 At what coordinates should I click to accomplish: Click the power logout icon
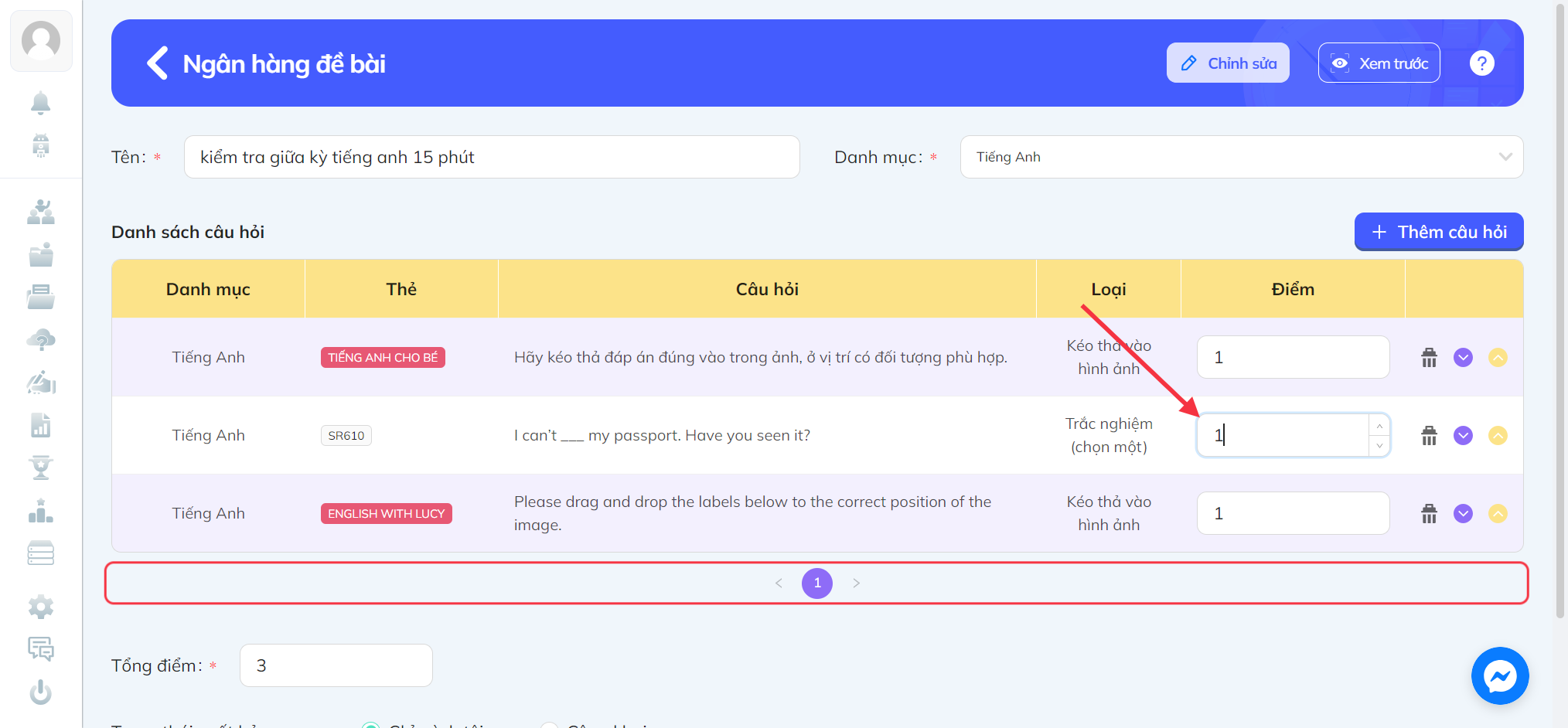pyautogui.click(x=41, y=692)
